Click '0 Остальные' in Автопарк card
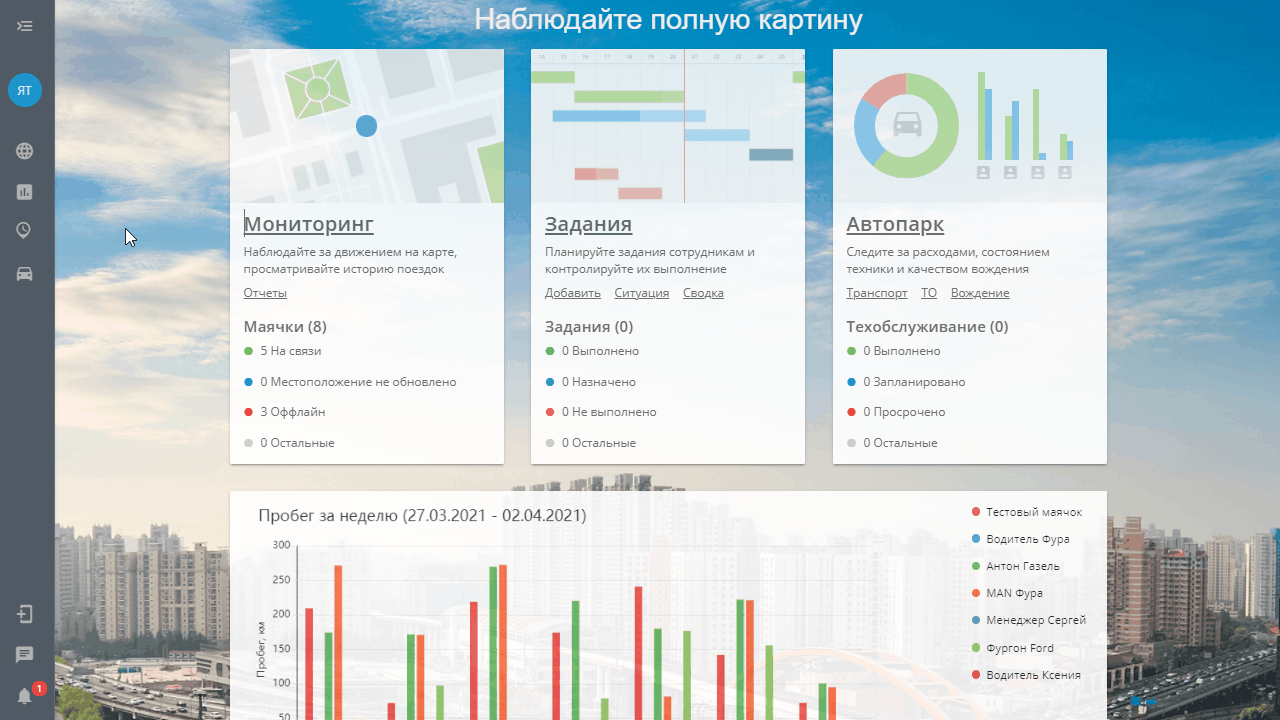 pyautogui.click(x=892, y=443)
